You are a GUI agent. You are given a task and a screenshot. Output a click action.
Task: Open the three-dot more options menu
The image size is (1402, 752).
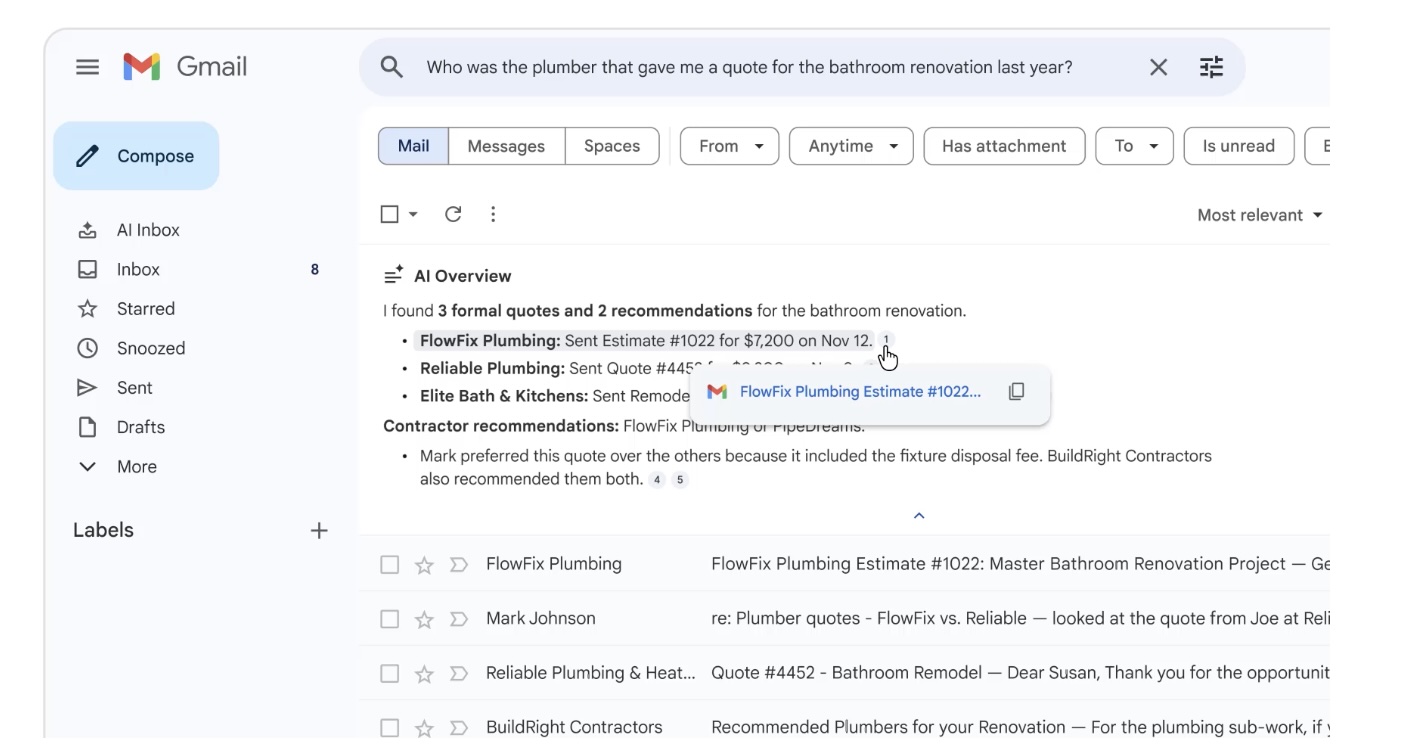click(x=493, y=214)
